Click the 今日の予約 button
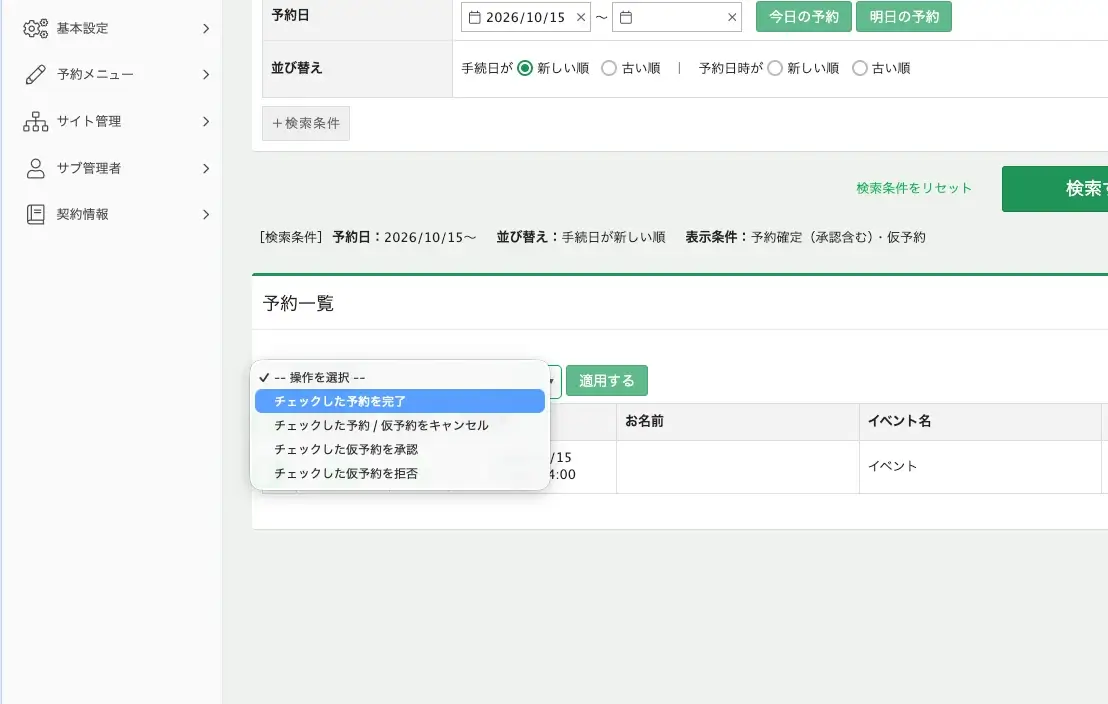 coord(803,17)
